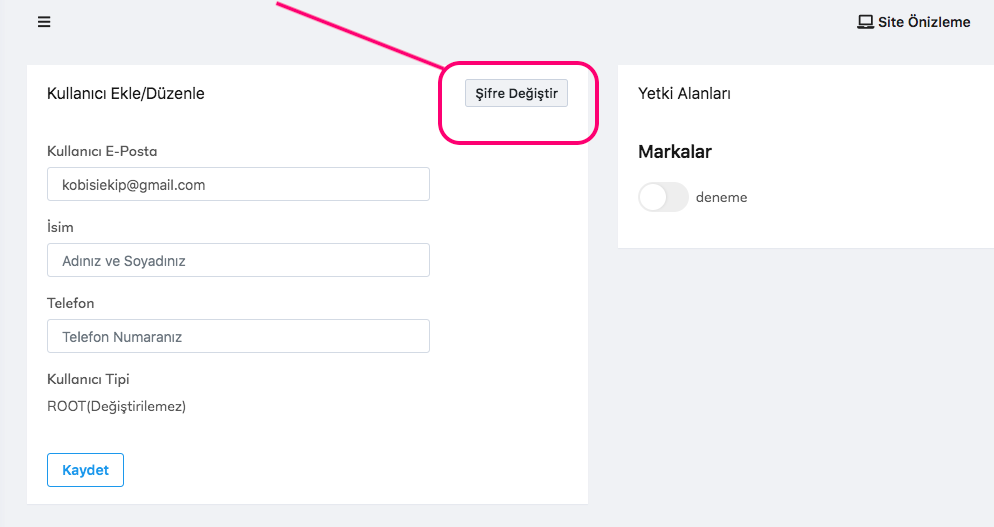Click the Kullanıcı E-Posta field label
Image resolution: width=994 pixels, height=527 pixels.
102,151
